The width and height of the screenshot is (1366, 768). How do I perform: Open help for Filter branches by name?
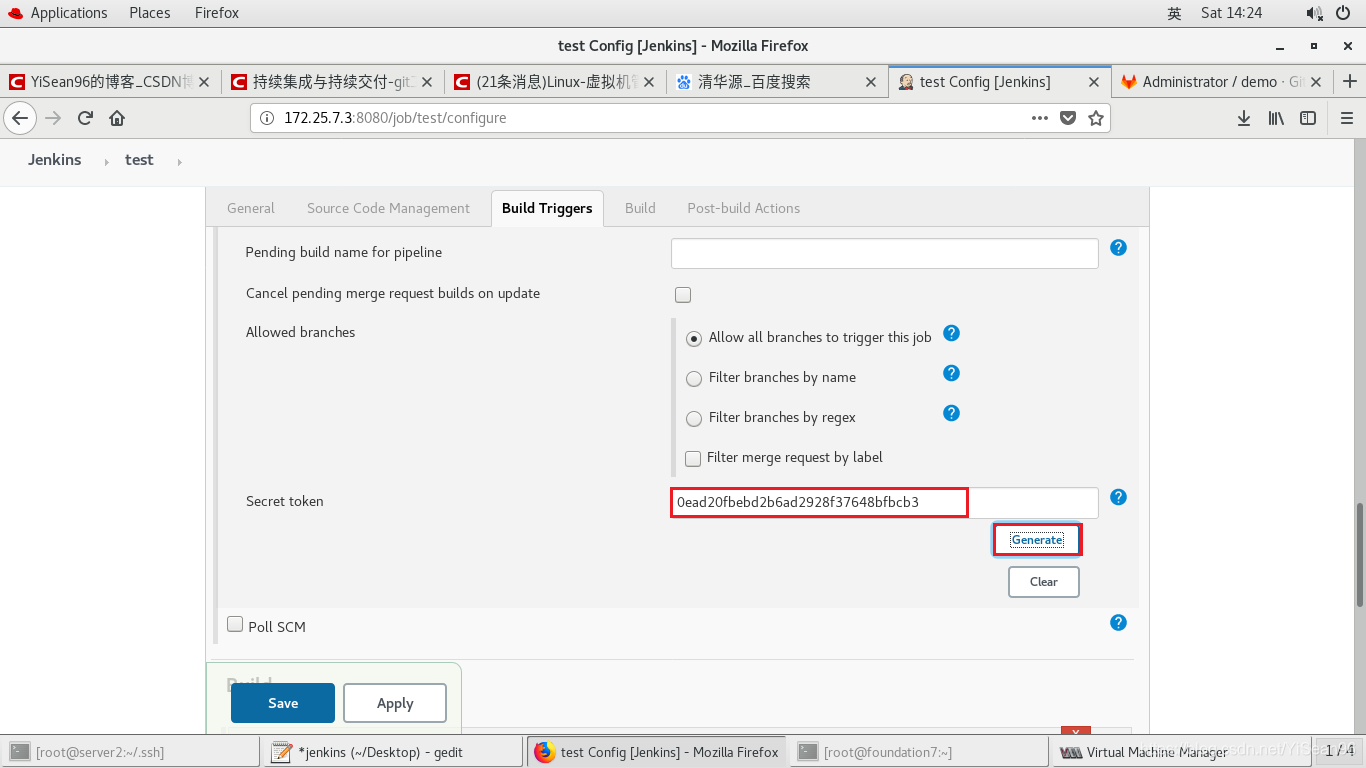952,373
